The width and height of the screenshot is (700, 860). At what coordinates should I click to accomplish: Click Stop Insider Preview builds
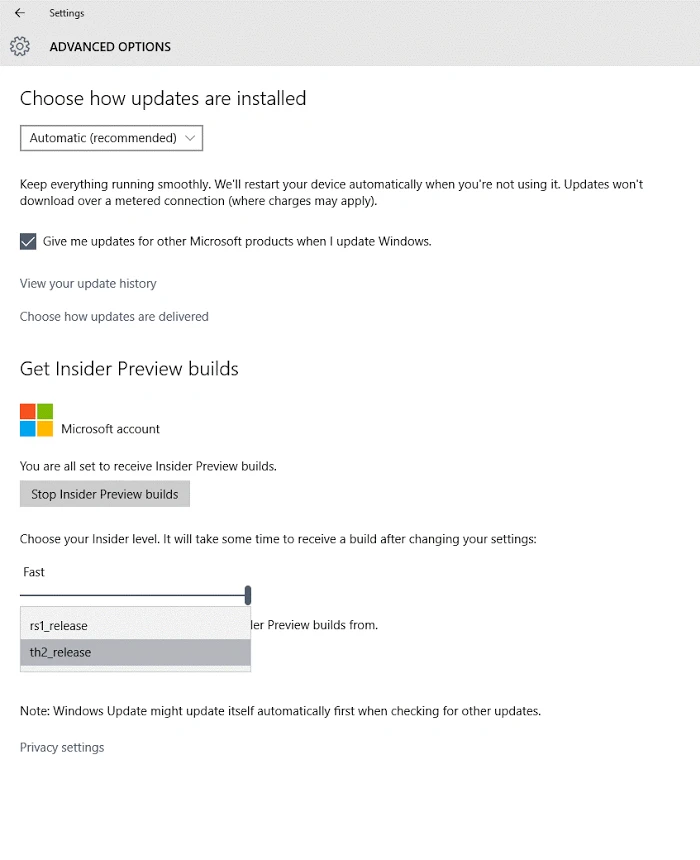pos(104,493)
